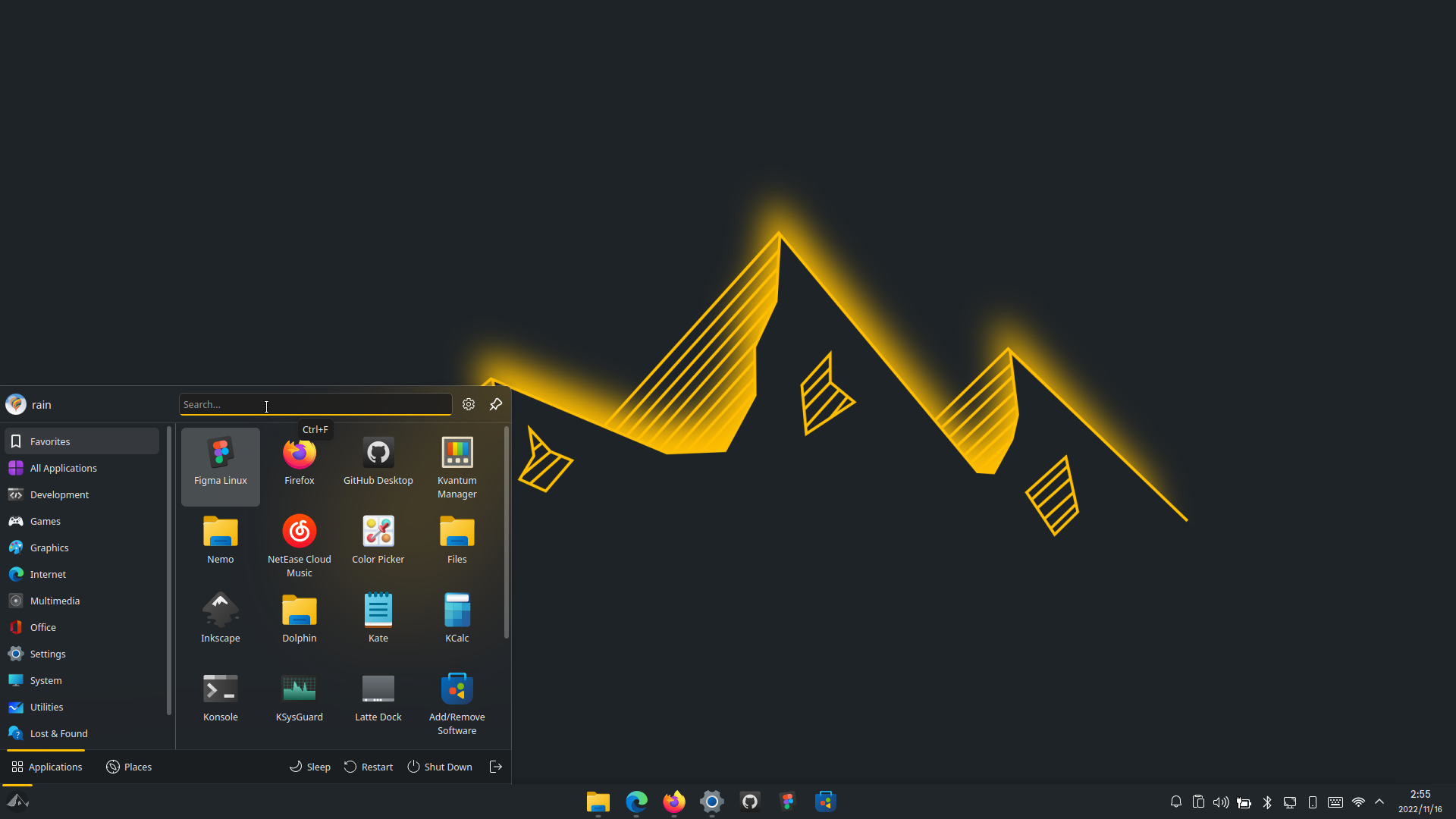Click the application launcher taskbar button
1456x819 pixels.
tap(17, 802)
